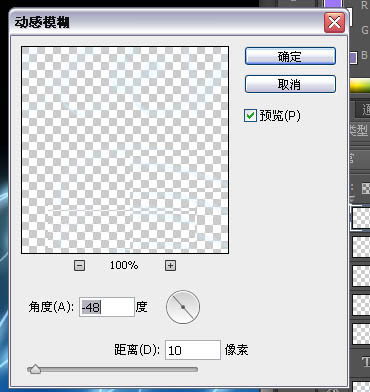
Task: Click the 角度(A) input field
Action: 107,307
